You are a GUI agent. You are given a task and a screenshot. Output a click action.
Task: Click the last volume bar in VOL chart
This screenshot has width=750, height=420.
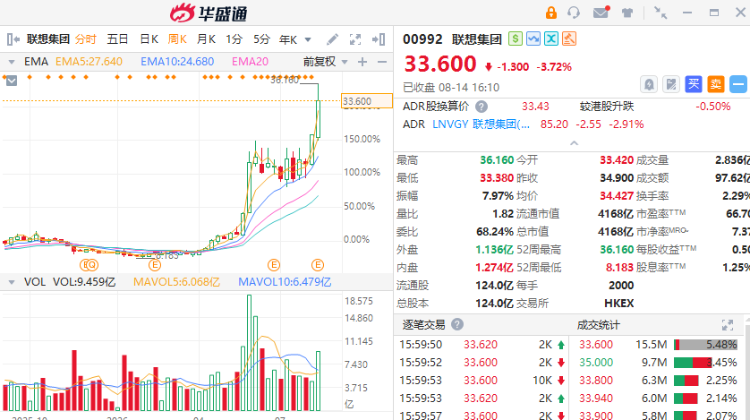[x=318, y=381]
